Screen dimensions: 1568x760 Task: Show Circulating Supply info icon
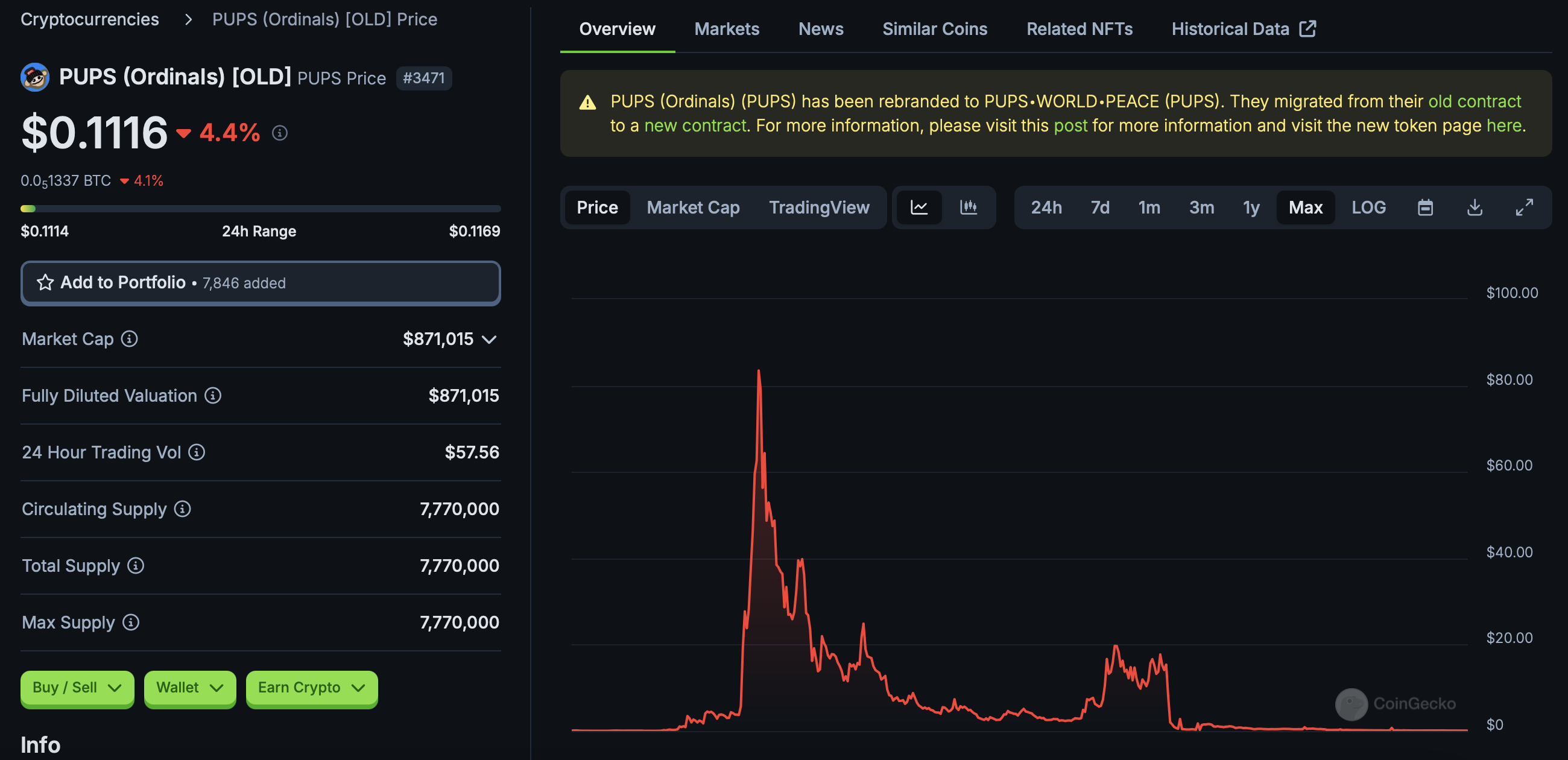click(182, 508)
